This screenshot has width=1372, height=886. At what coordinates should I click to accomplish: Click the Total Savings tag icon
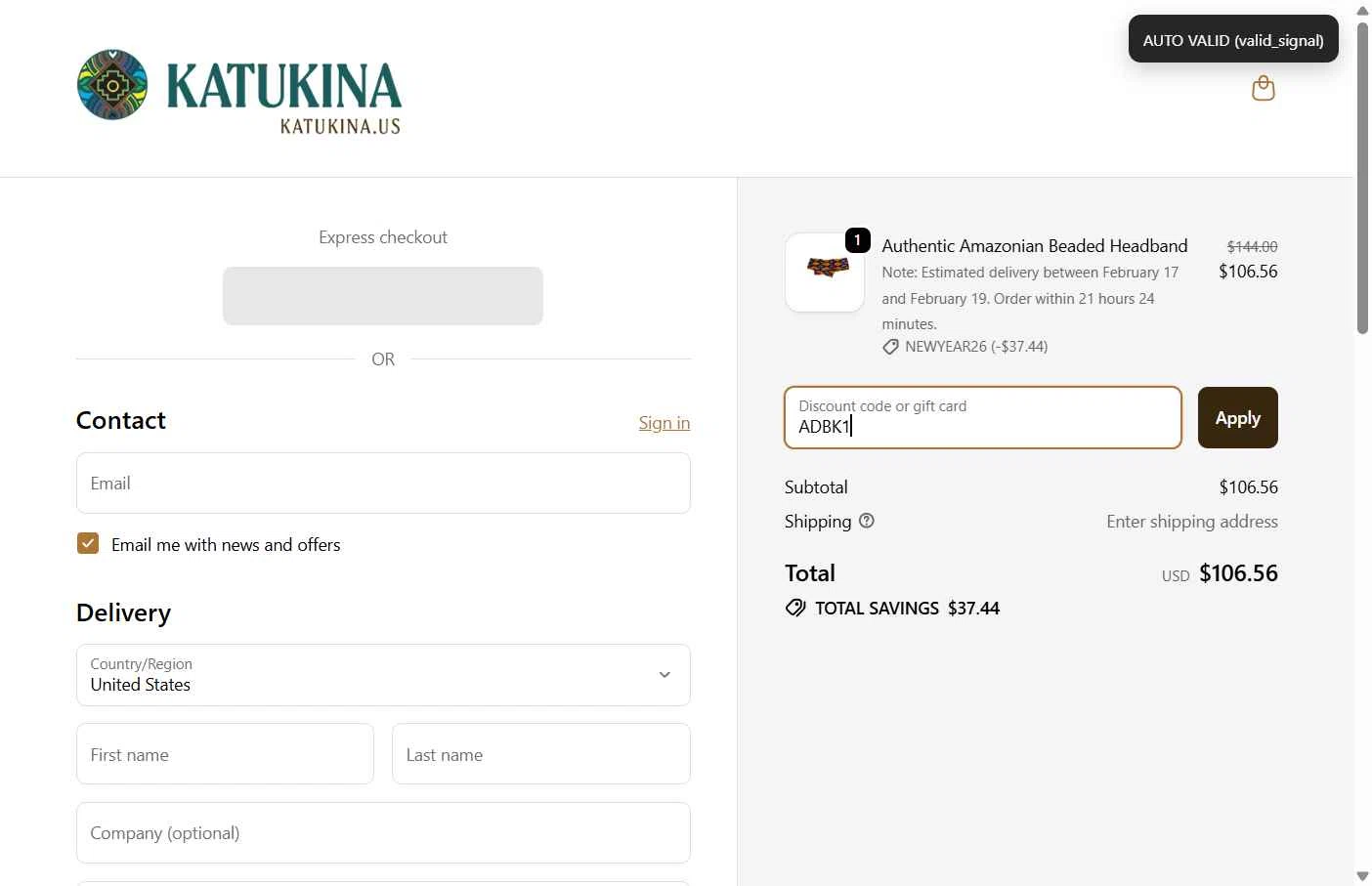tap(795, 608)
